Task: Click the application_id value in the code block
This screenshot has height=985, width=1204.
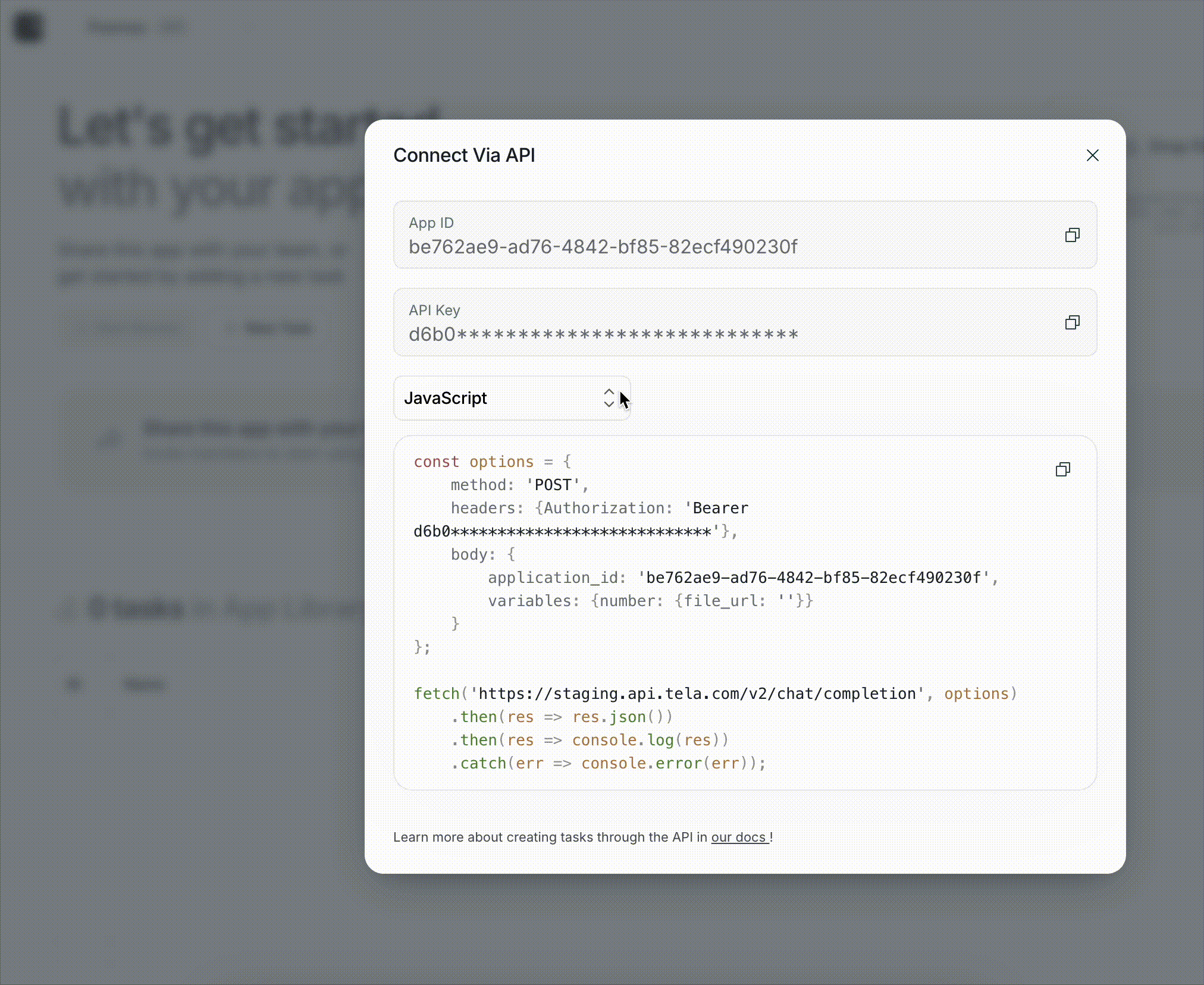Action: pyautogui.click(x=814, y=577)
